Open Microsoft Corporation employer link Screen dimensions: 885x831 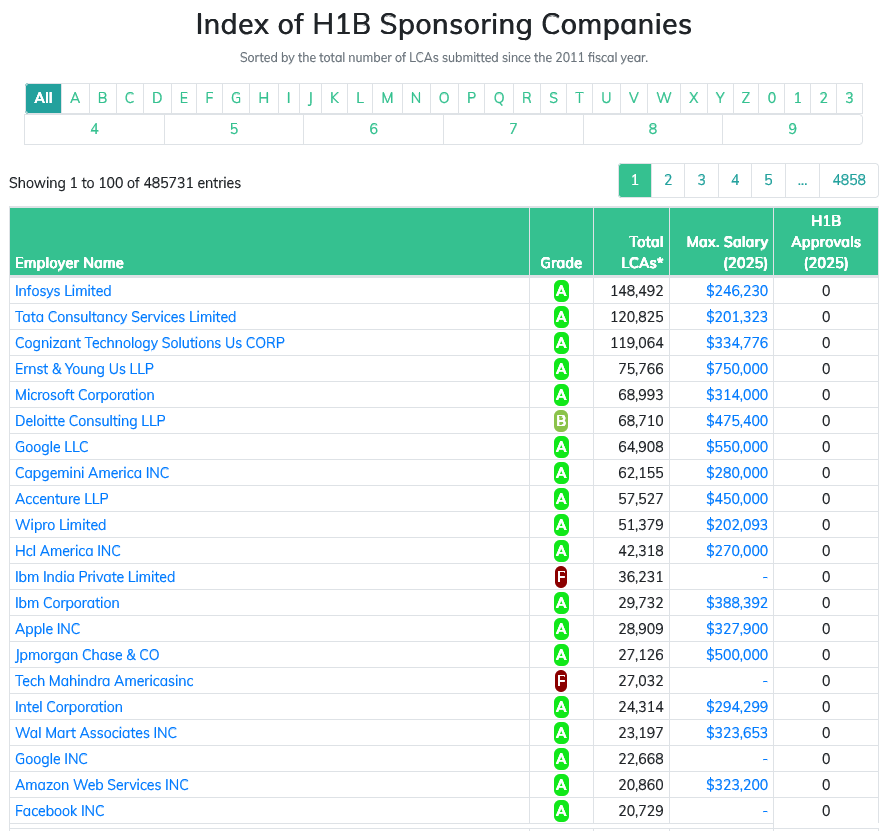(85, 395)
